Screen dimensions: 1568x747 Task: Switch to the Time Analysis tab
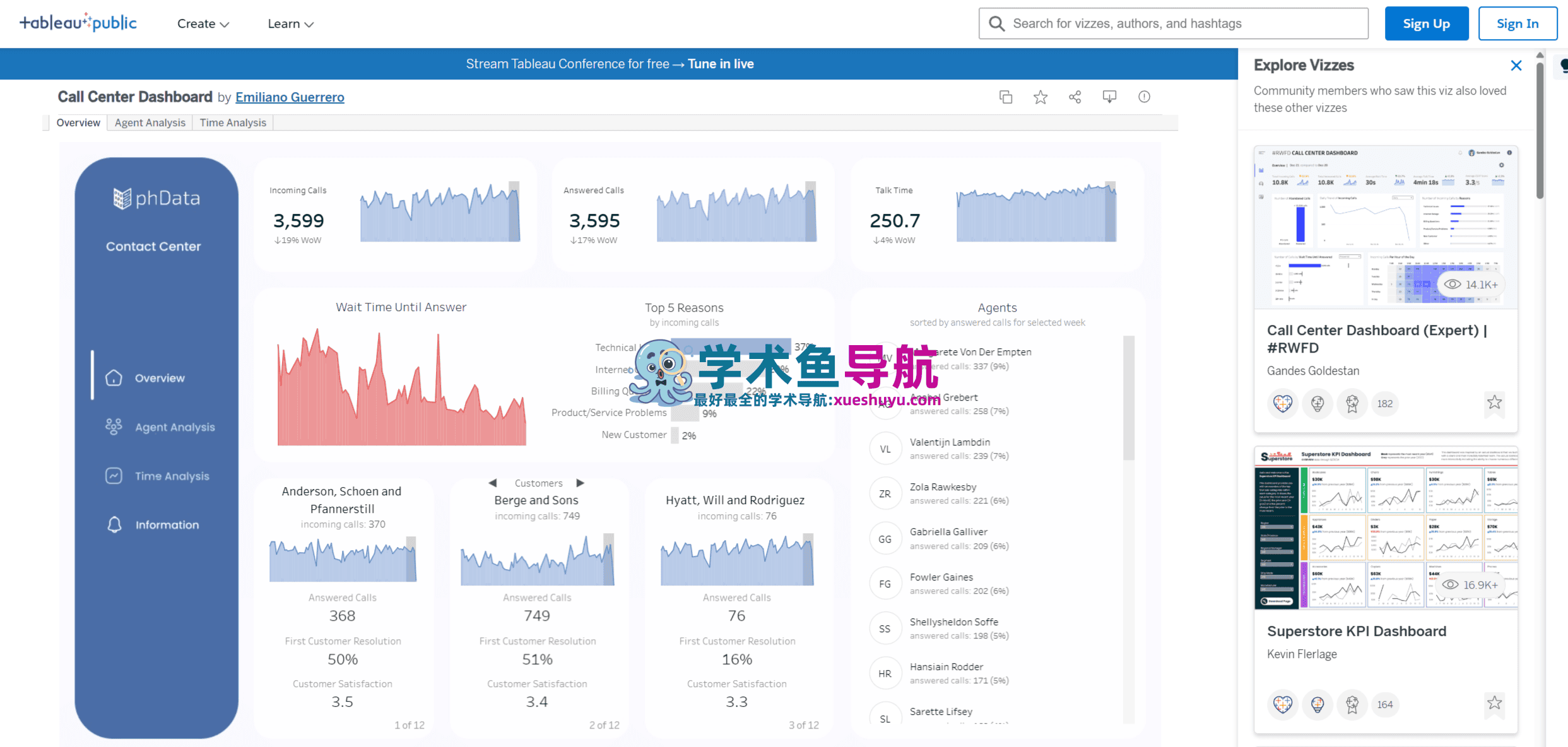click(x=233, y=122)
